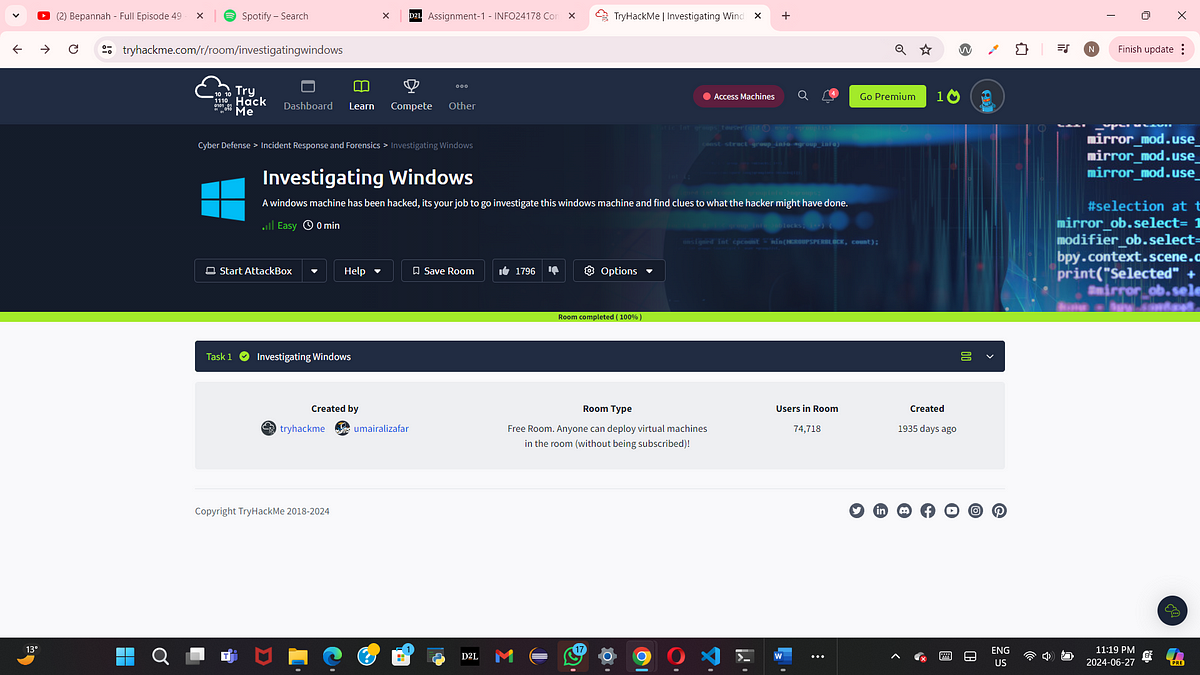Open WhatsApp from the taskbar

click(574, 656)
